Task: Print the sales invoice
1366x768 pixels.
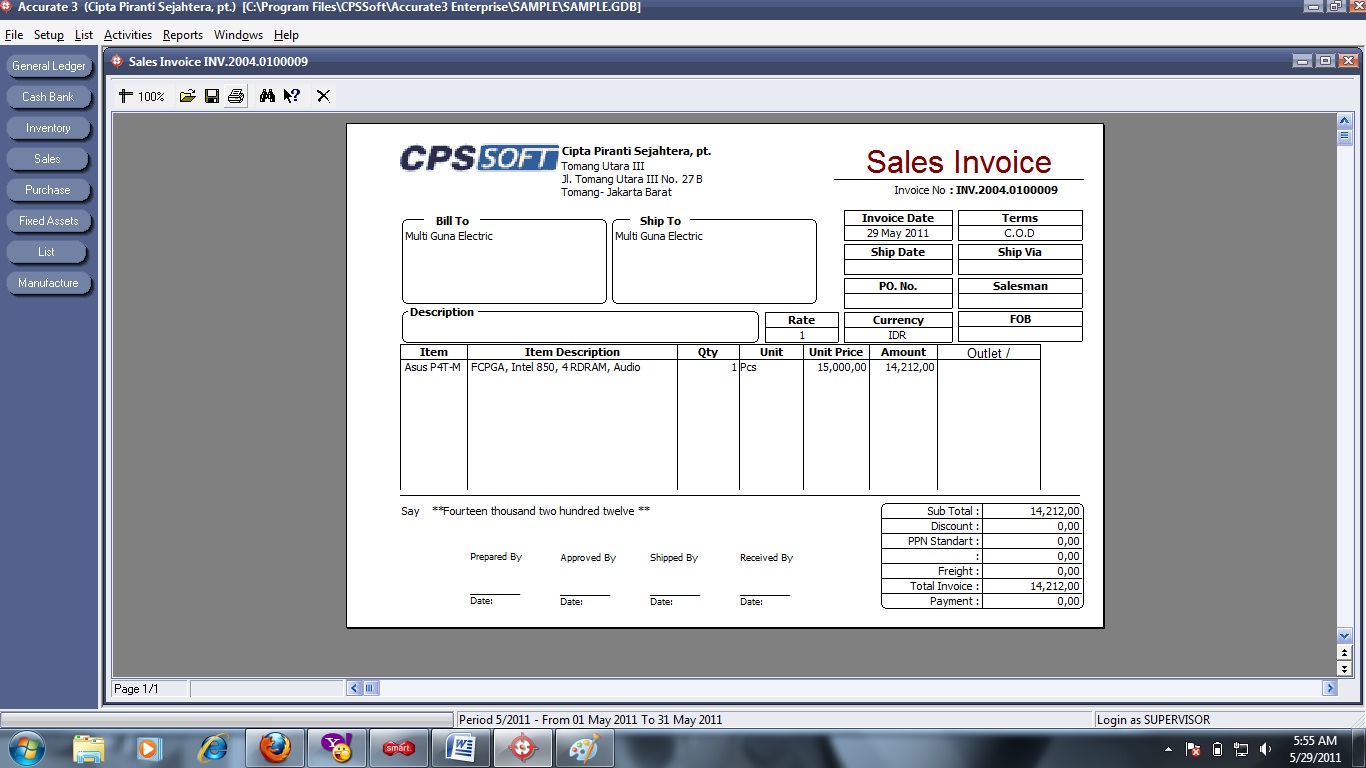Action: pos(236,96)
